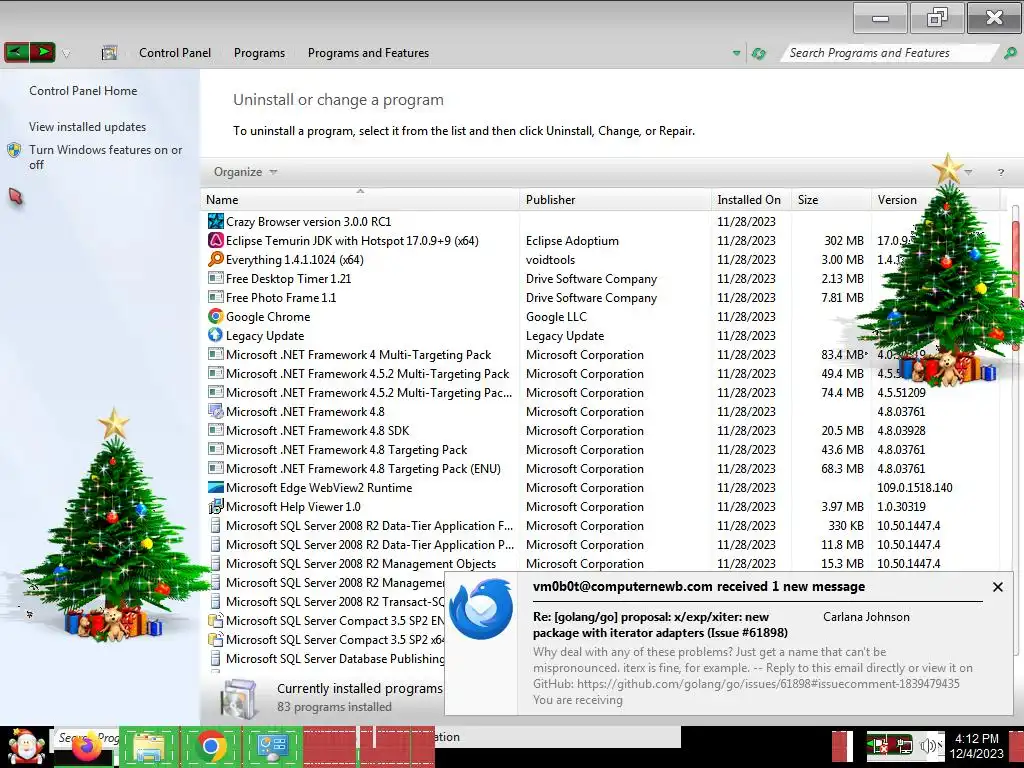Open Firefox from the taskbar
The image size is (1024, 768).
click(86, 746)
